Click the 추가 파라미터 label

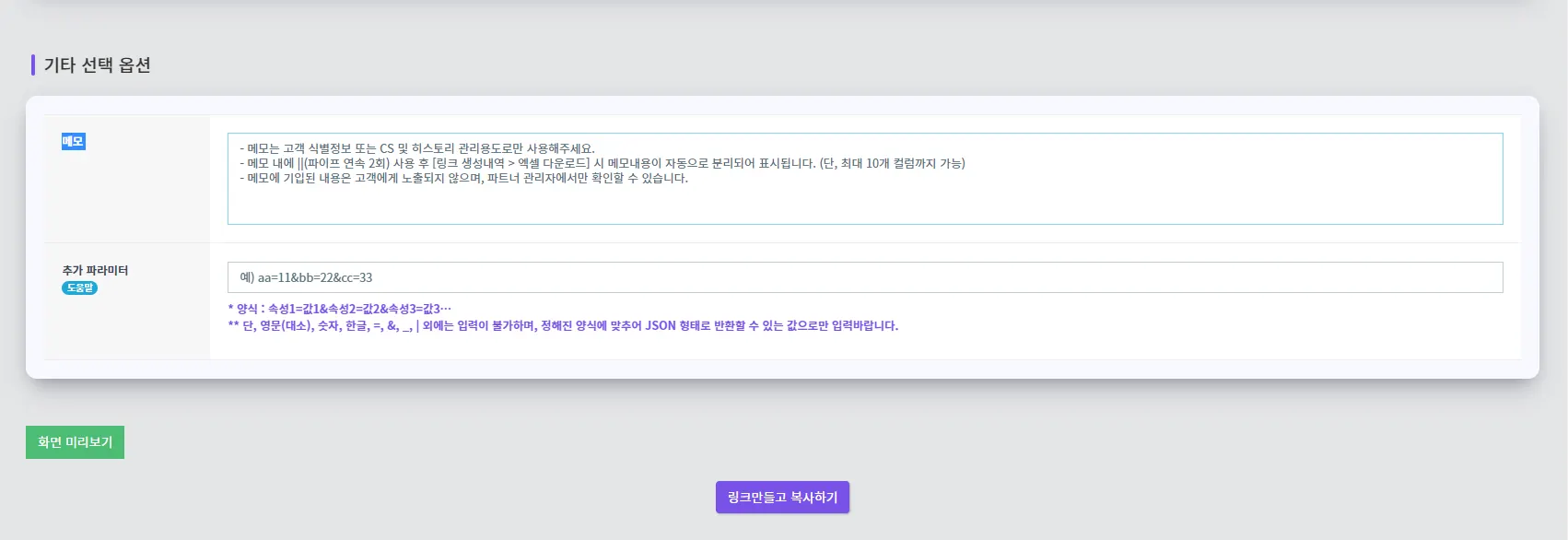[95, 270]
